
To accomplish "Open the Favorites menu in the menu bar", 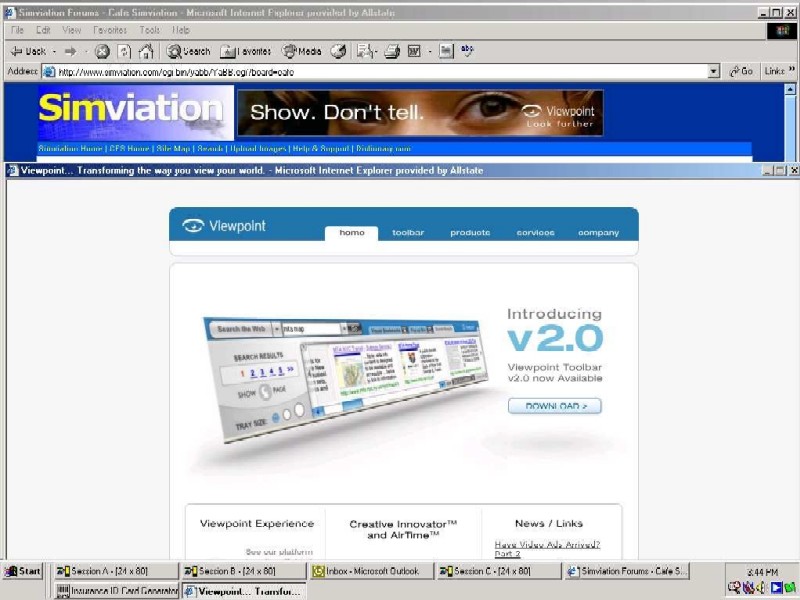I will tap(109, 31).
